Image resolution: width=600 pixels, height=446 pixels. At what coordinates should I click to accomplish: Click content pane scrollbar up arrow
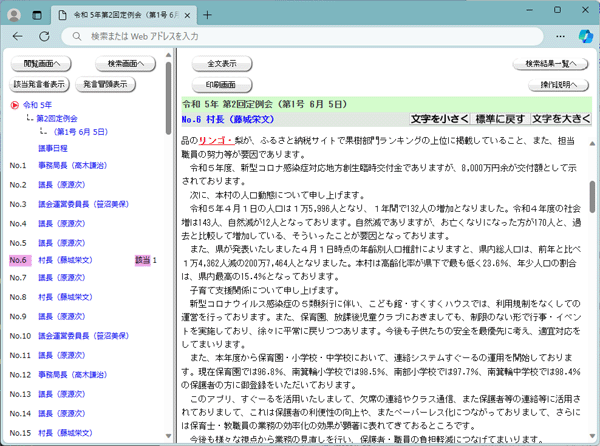click(x=592, y=143)
